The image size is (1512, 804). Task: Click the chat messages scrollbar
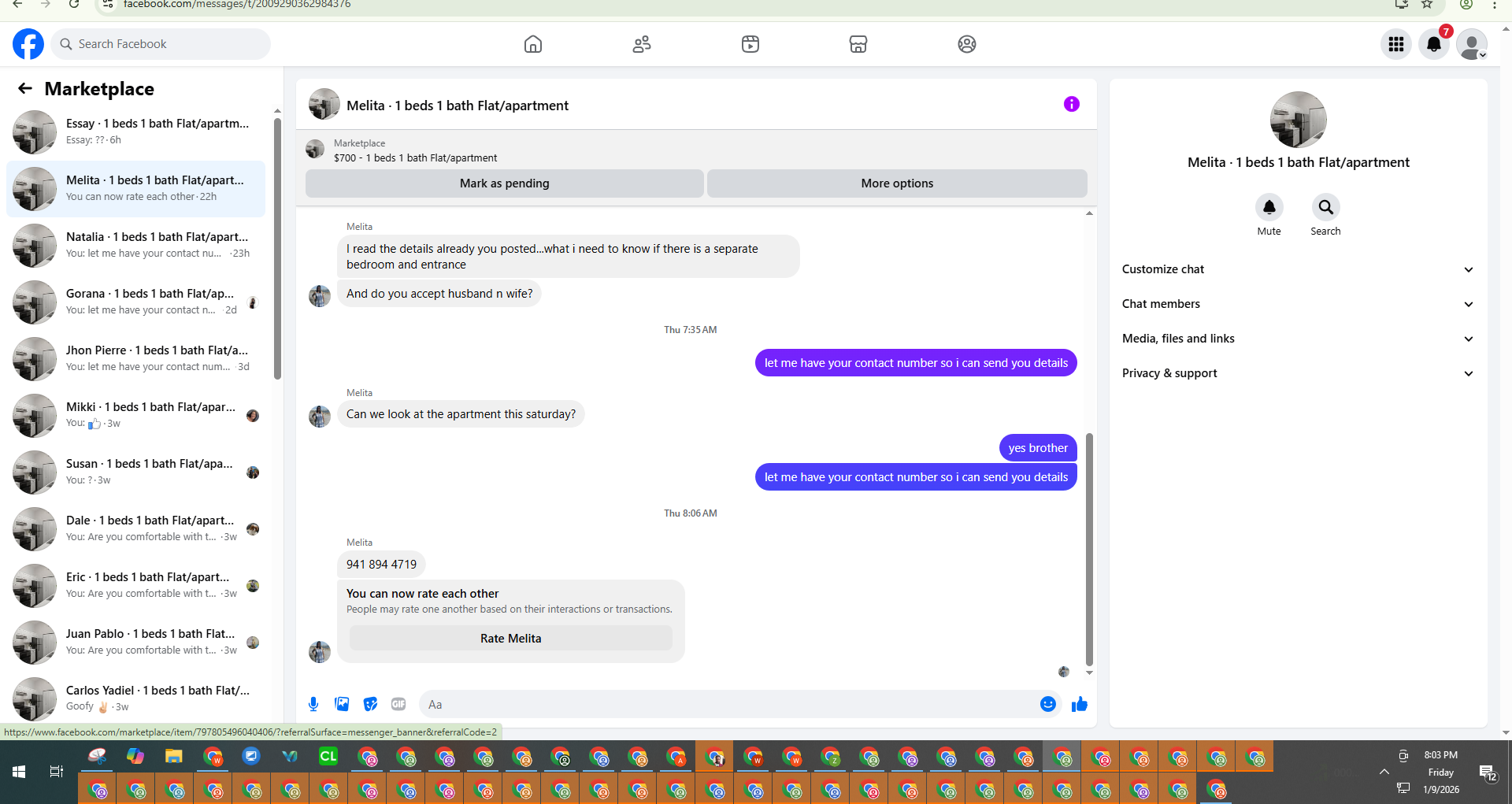[x=1089, y=549]
